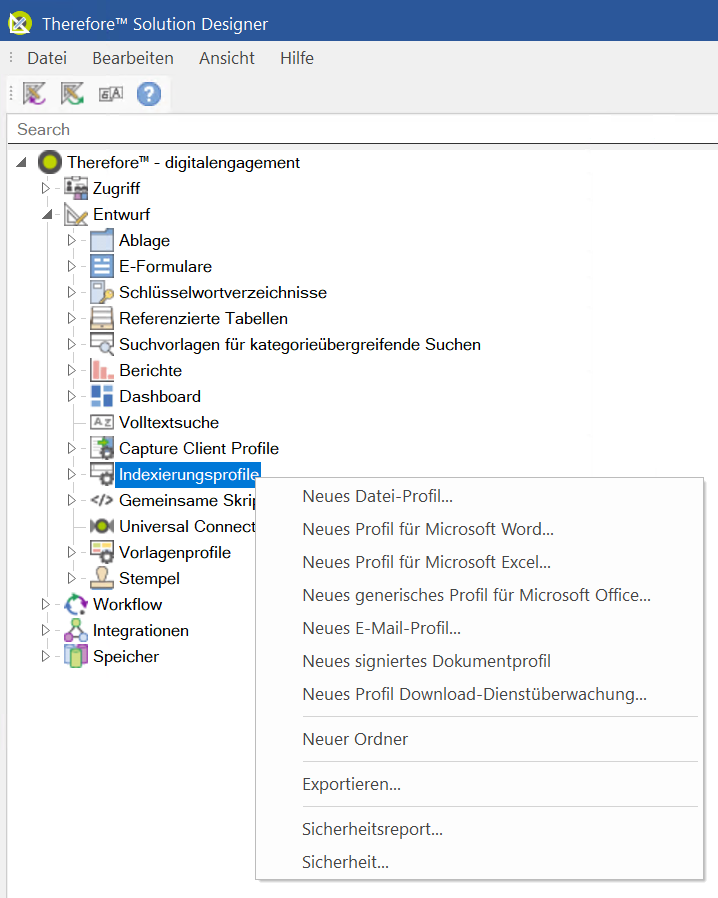718x898 pixels.
Task: Choose Neues Profil Download-Dienstüberwachung
Action: pyautogui.click(x=479, y=694)
